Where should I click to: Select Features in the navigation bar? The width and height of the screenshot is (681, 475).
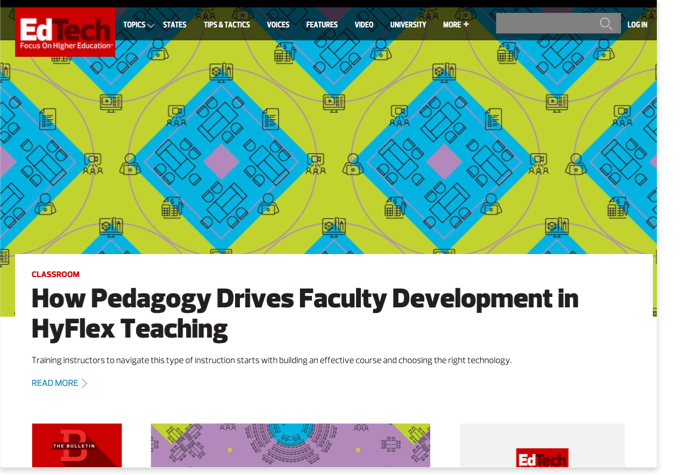pos(322,25)
